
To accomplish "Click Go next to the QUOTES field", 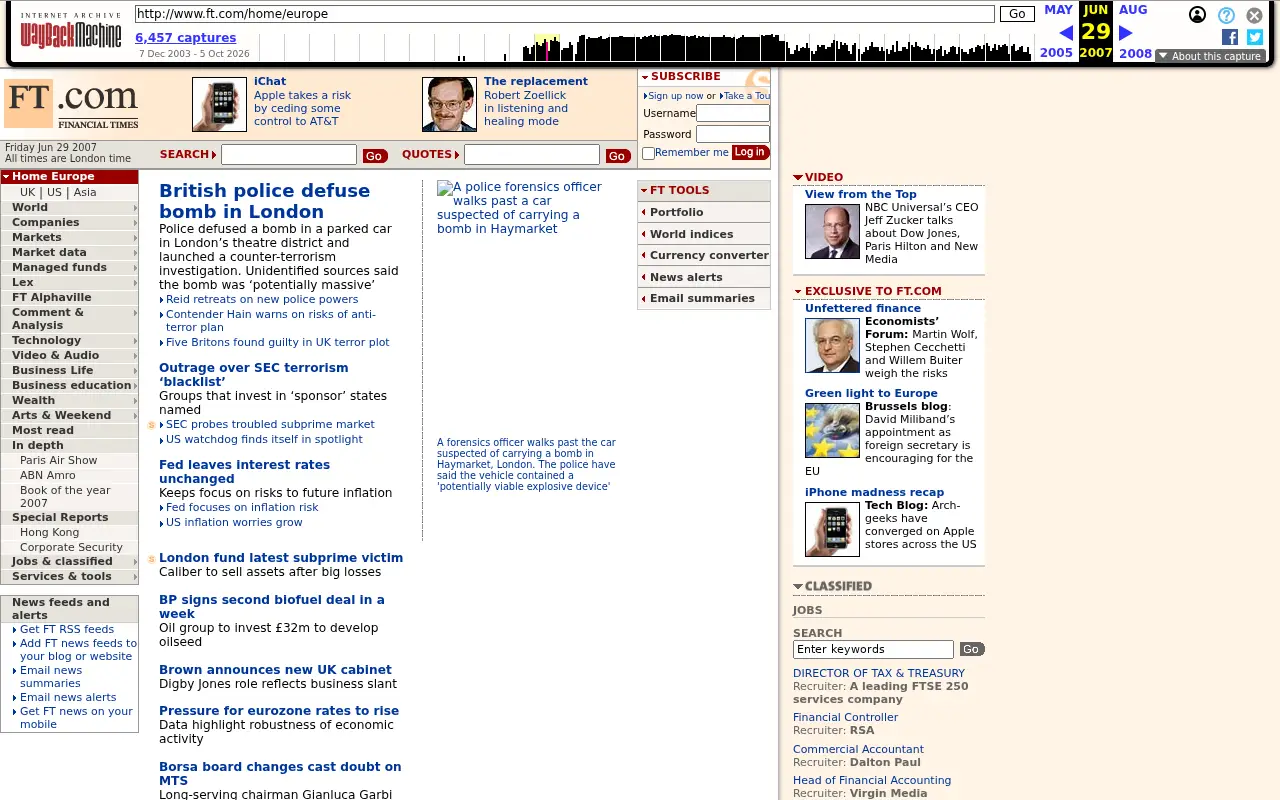I will tap(618, 155).
